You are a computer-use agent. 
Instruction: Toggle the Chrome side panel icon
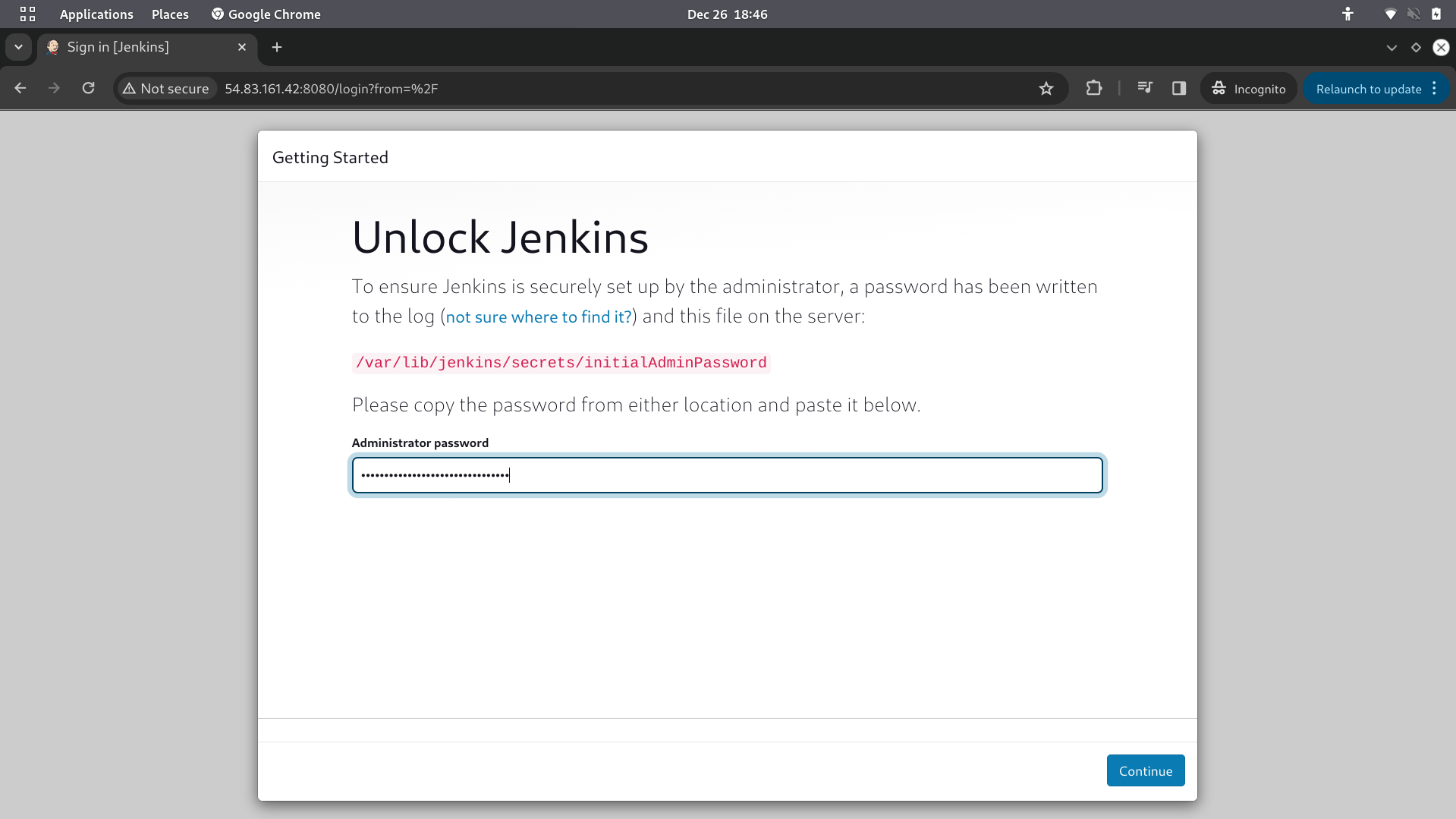[1179, 89]
